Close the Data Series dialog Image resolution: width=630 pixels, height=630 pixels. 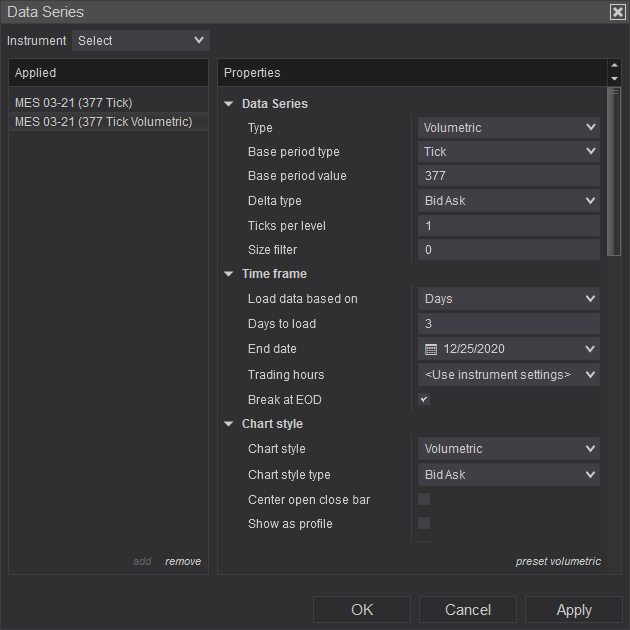[617, 12]
